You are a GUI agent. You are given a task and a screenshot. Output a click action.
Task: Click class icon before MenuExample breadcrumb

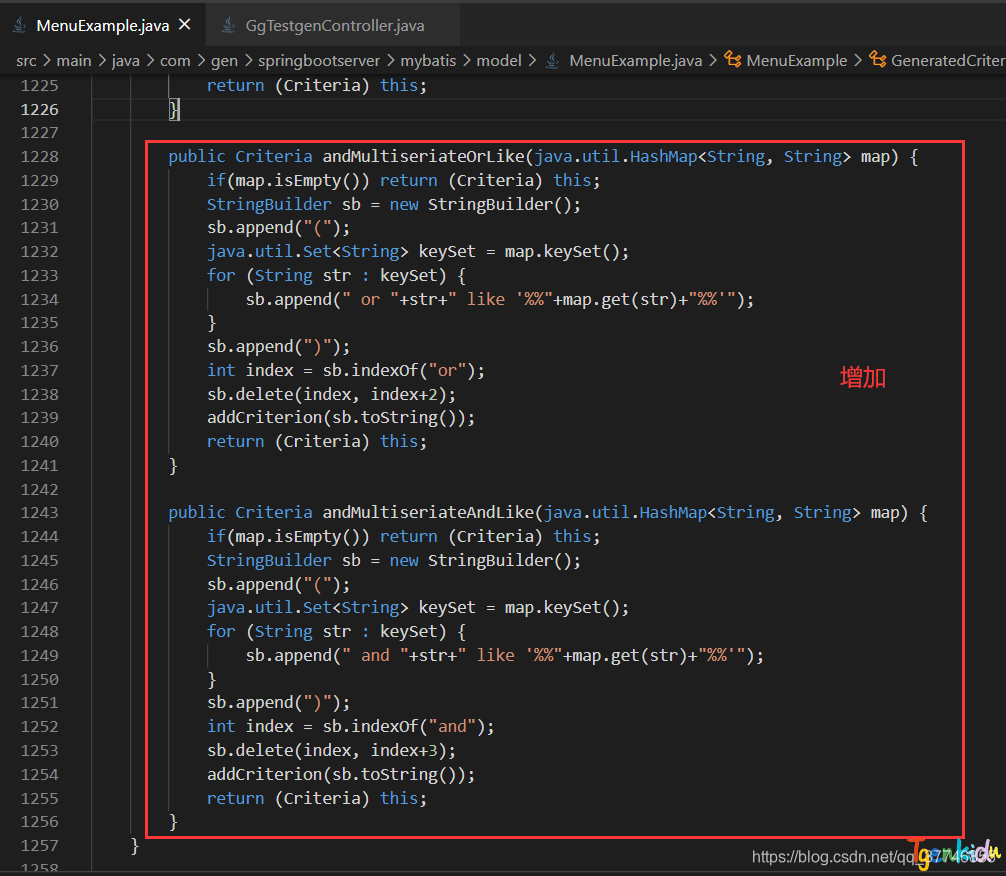(733, 60)
